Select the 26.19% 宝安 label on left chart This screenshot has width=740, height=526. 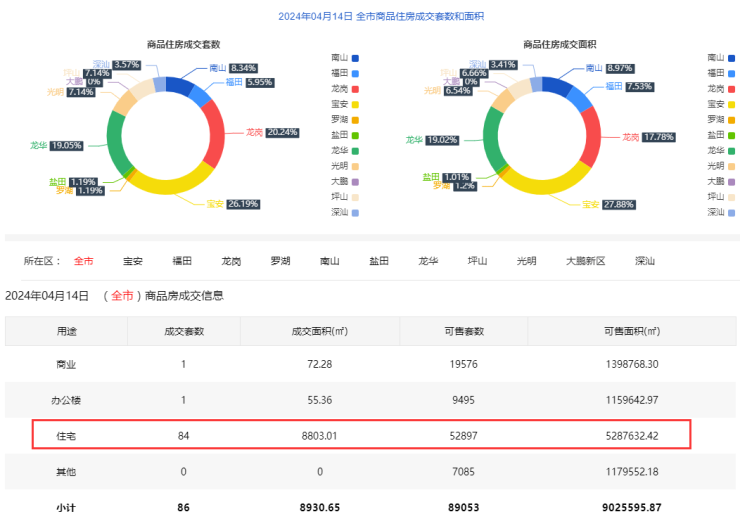click(x=243, y=204)
